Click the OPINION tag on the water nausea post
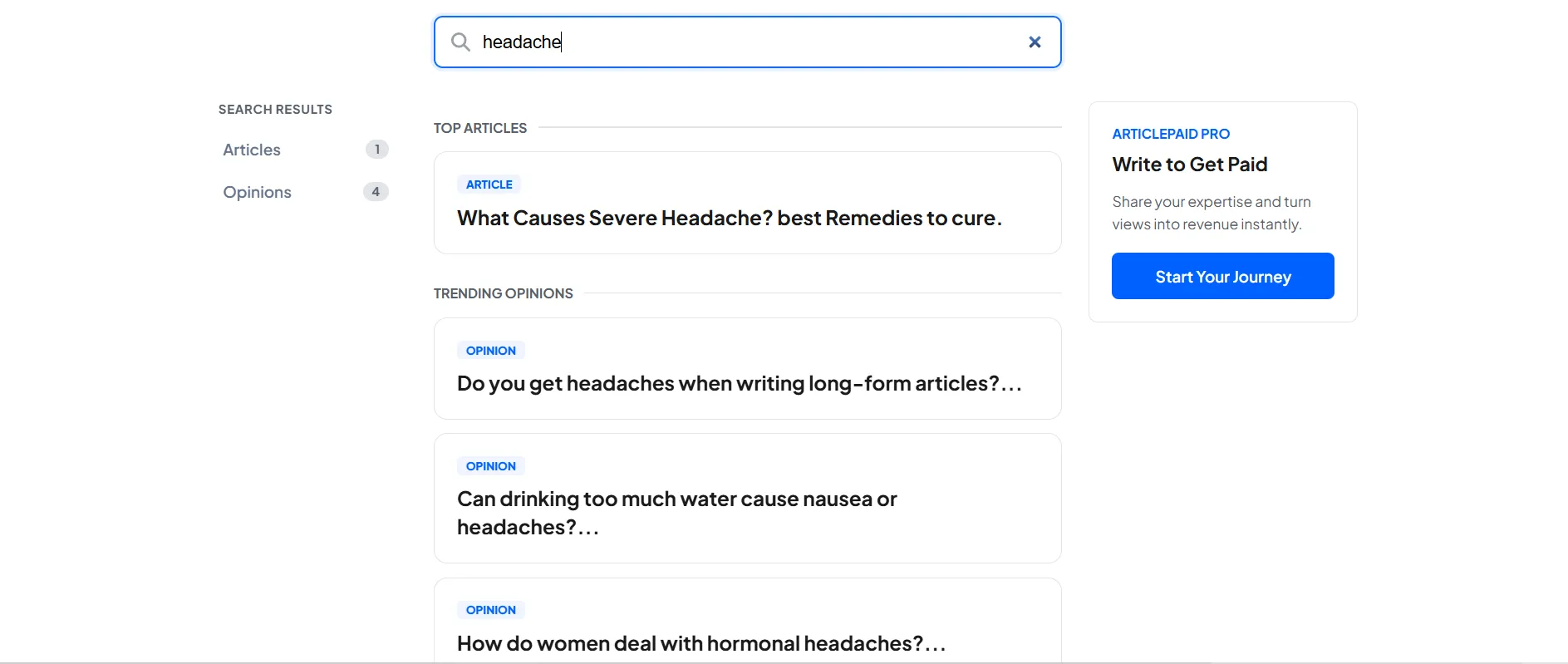Viewport: 1568px width, 664px height. coord(491,465)
